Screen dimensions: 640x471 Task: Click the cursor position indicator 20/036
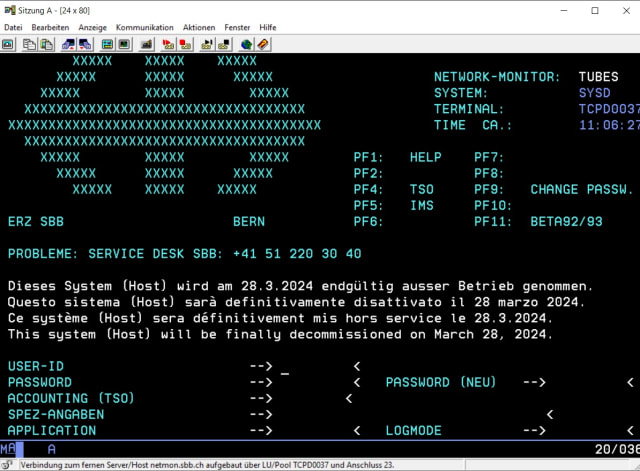[x=617, y=449]
